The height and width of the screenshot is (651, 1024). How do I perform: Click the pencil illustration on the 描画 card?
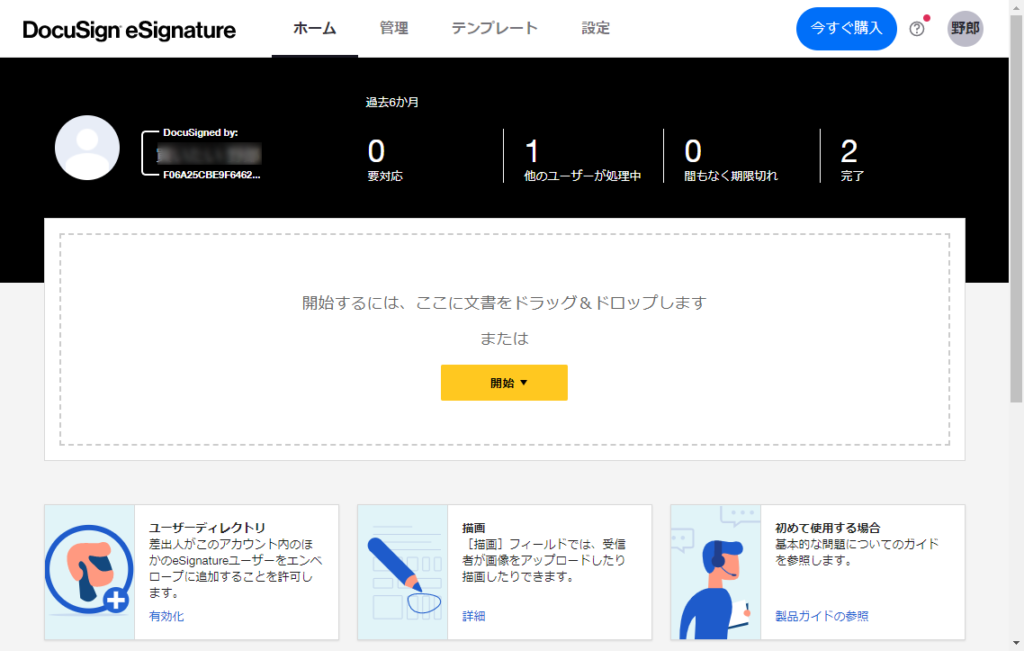pos(402,572)
